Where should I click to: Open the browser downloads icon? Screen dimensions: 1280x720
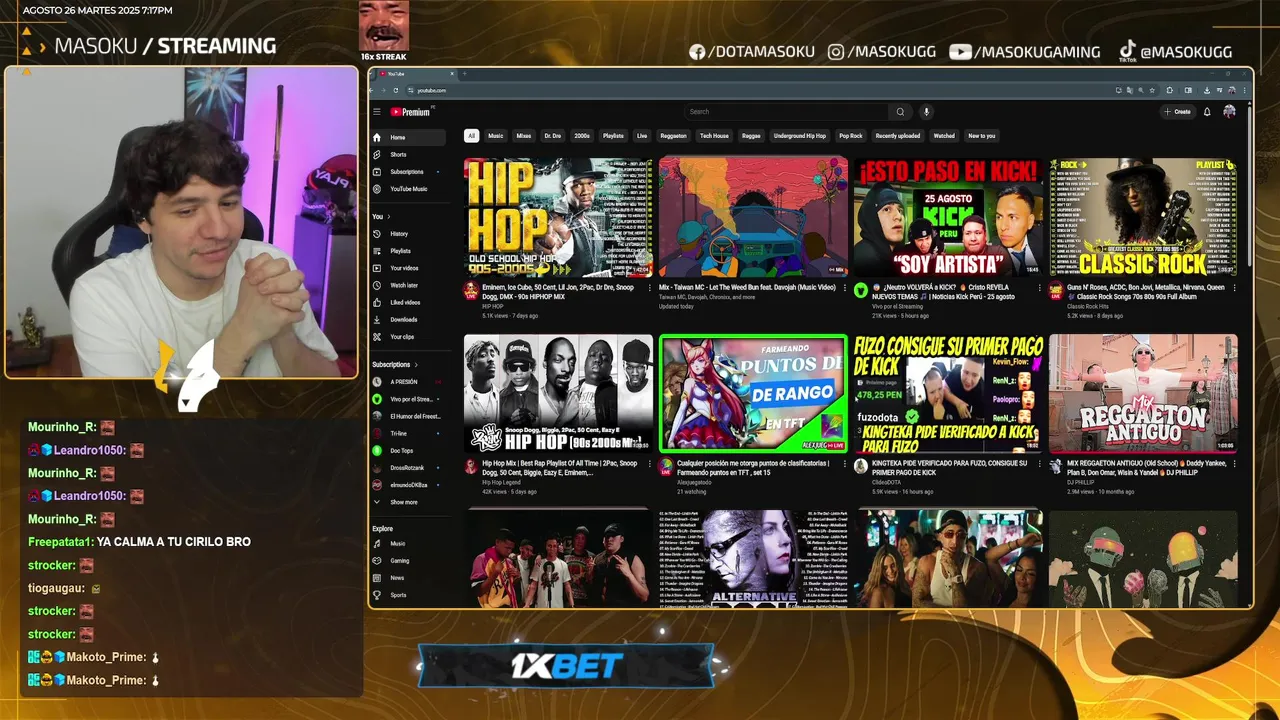pyautogui.click(x=1207, y=90)
